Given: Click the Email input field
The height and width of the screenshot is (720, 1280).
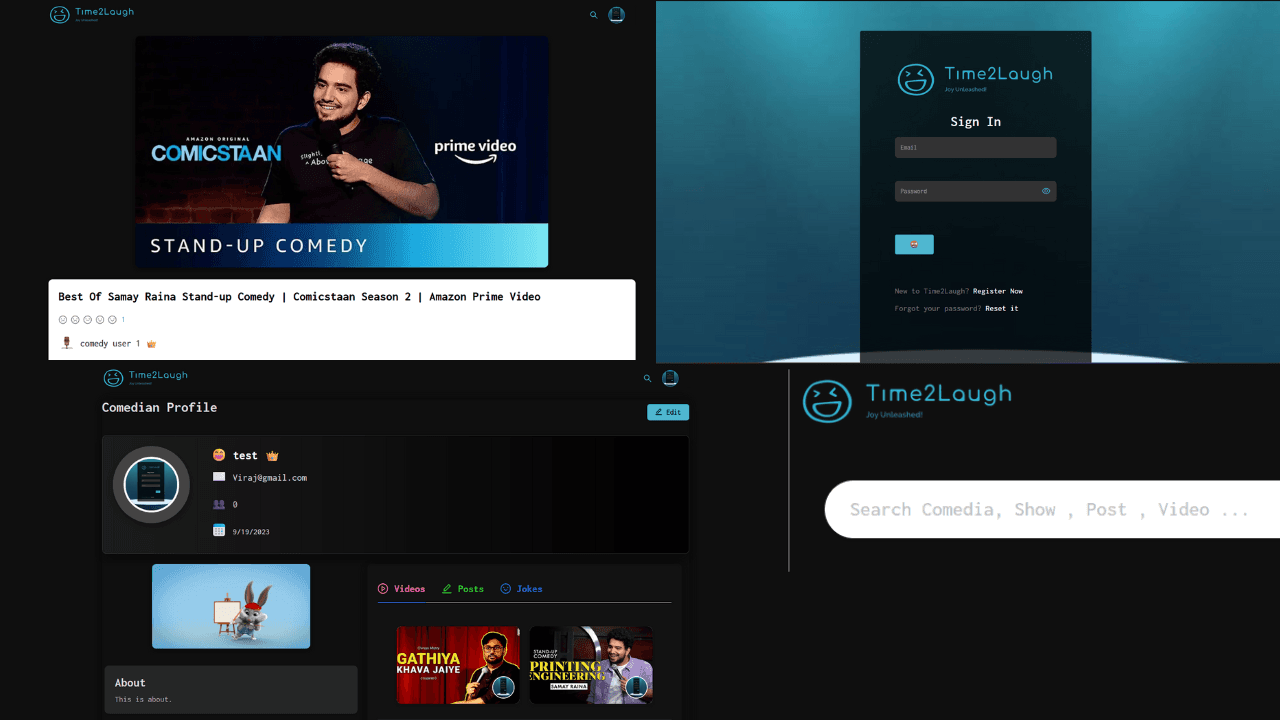Looking at the screenshot, I should click(x=975, y=147).
